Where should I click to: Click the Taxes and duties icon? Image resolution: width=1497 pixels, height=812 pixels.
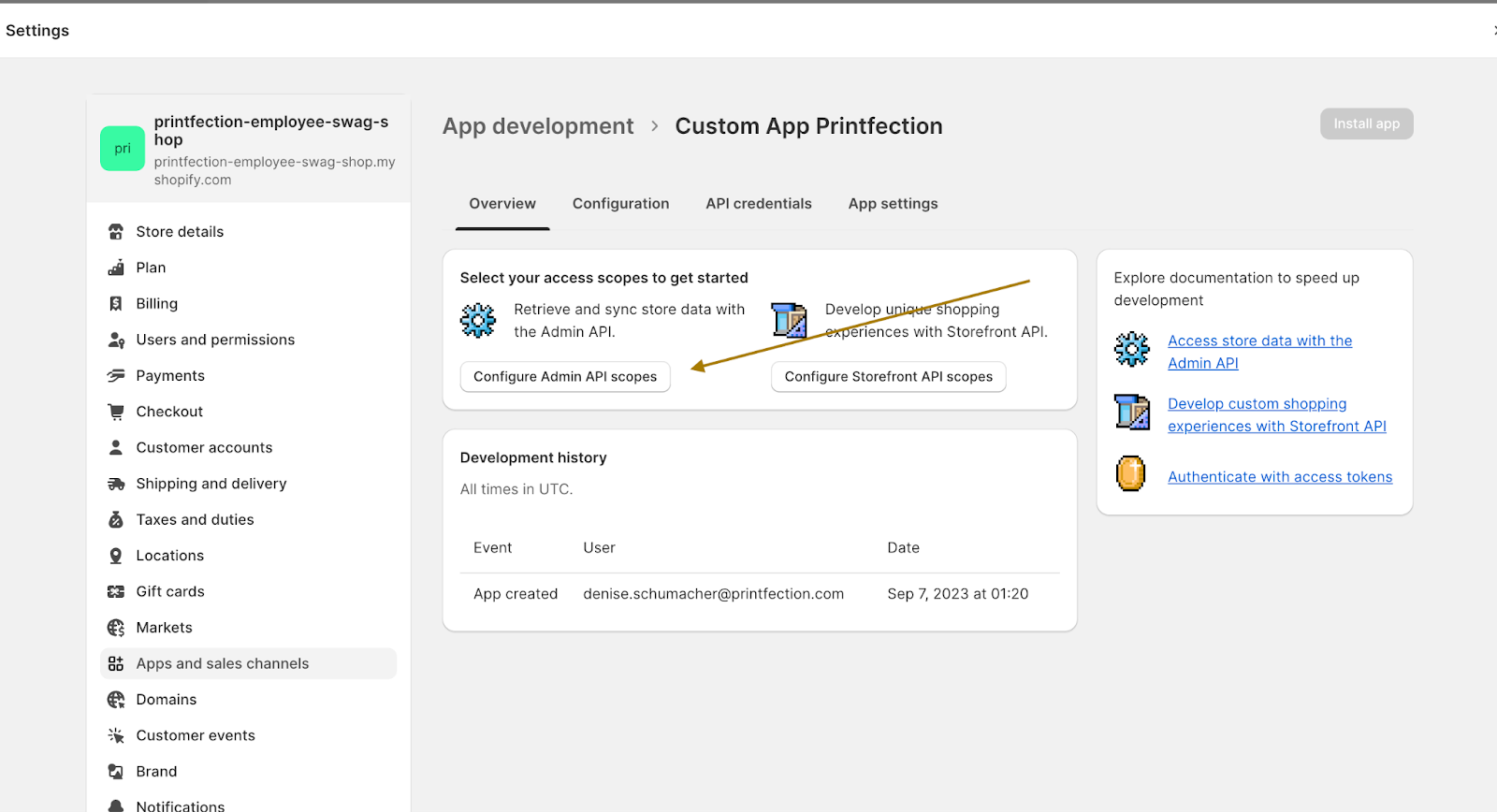click(116, 519)
